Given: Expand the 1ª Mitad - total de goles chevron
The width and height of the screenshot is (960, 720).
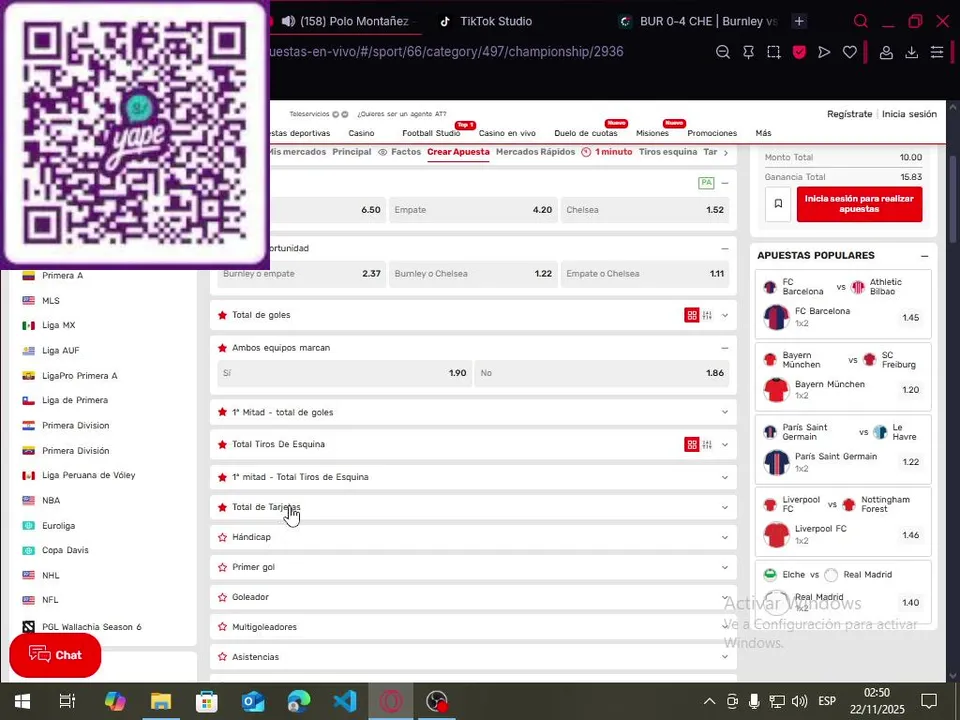Looking at the screenshot, I should [725, 412].
